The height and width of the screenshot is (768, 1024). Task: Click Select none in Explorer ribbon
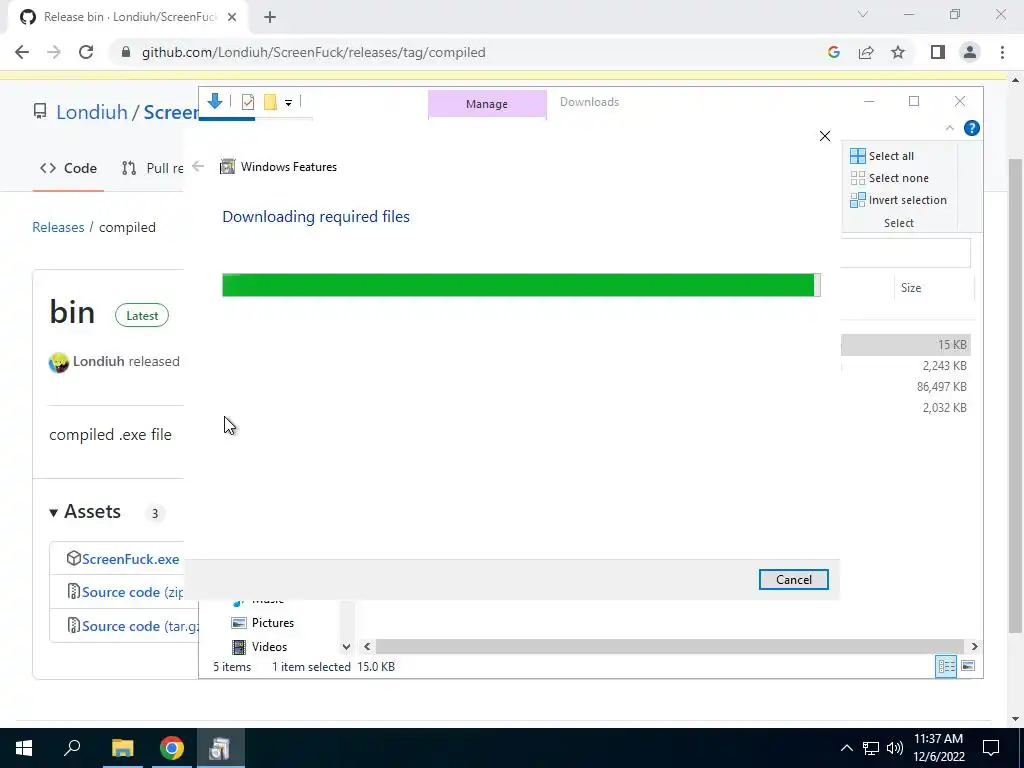pyautogui.click(x=889, y=178)
